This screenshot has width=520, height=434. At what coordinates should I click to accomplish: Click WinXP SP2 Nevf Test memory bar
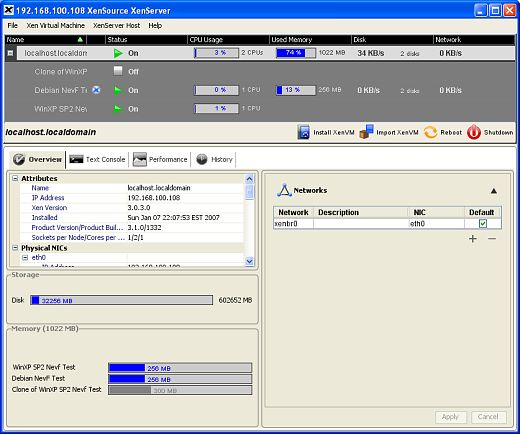pyautogui.click(x=180, y=368)
